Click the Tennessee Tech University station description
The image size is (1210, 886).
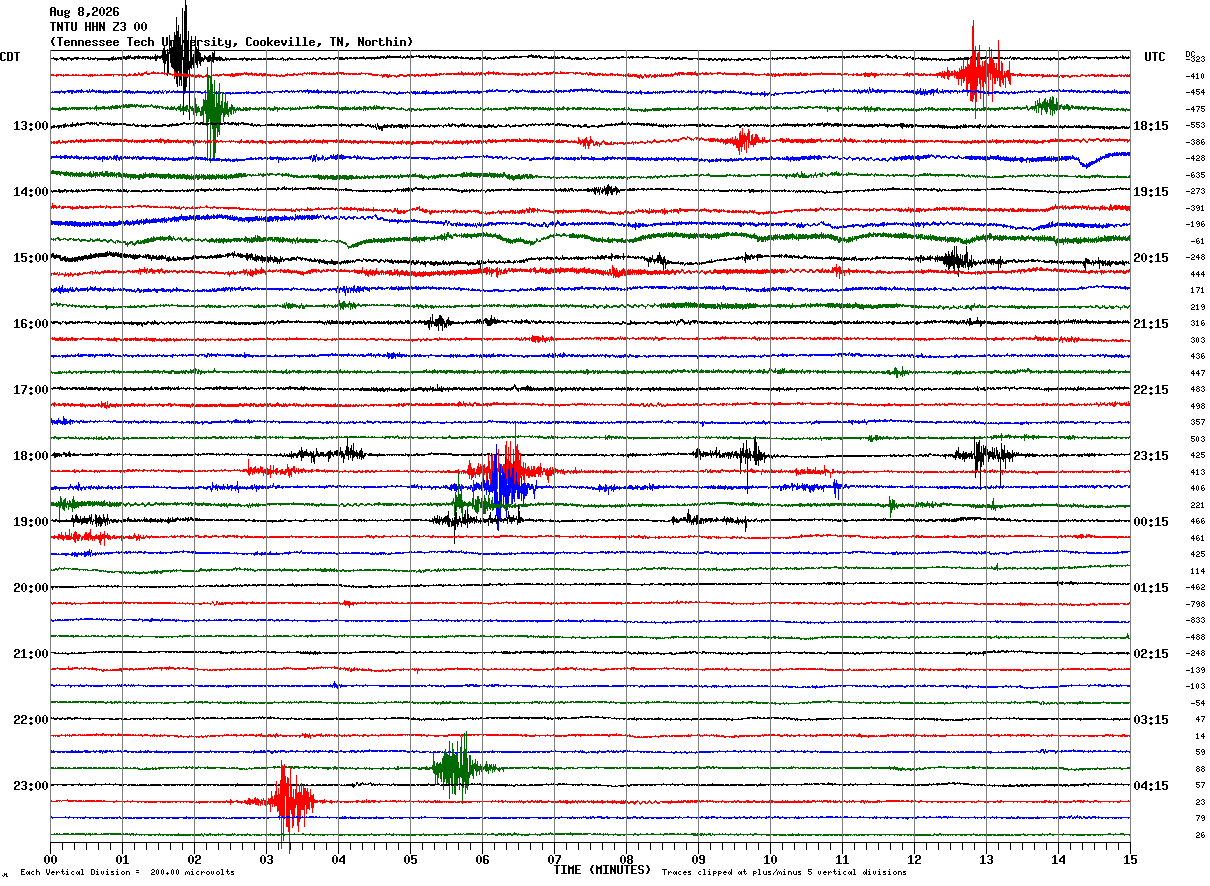231,42
